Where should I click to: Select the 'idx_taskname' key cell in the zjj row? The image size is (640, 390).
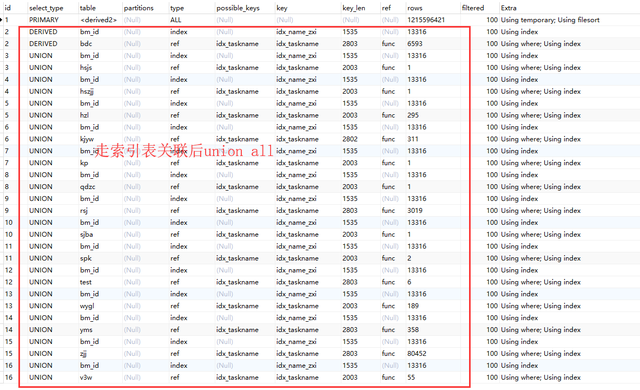(x=298, y=354)
